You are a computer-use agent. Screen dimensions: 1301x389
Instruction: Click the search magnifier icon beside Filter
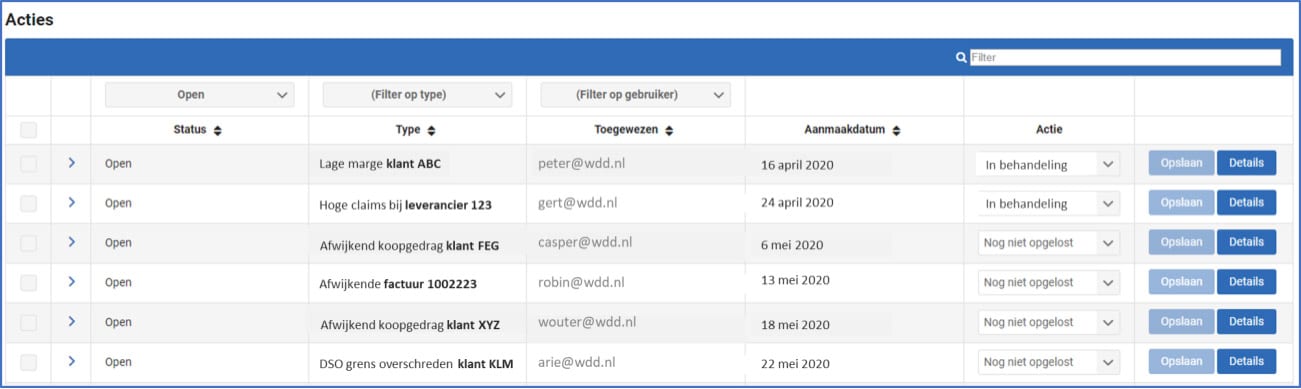(961, 58)
